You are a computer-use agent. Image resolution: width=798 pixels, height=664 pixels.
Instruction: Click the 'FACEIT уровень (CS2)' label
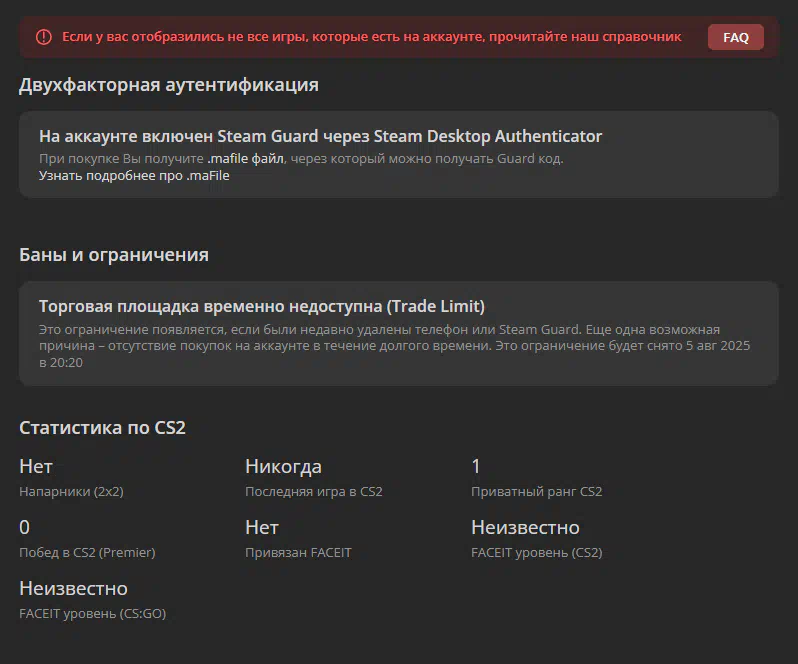[x=537, y=553]
